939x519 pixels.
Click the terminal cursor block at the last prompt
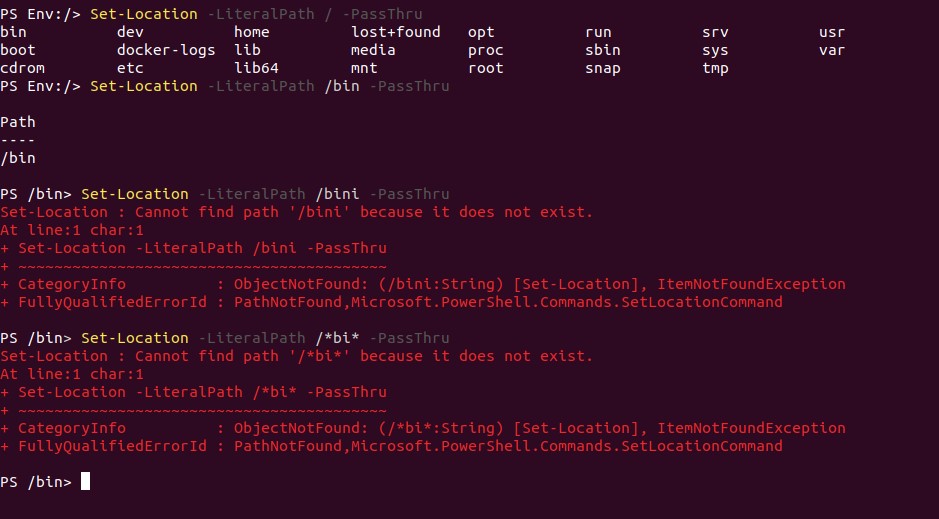point(85,482)
